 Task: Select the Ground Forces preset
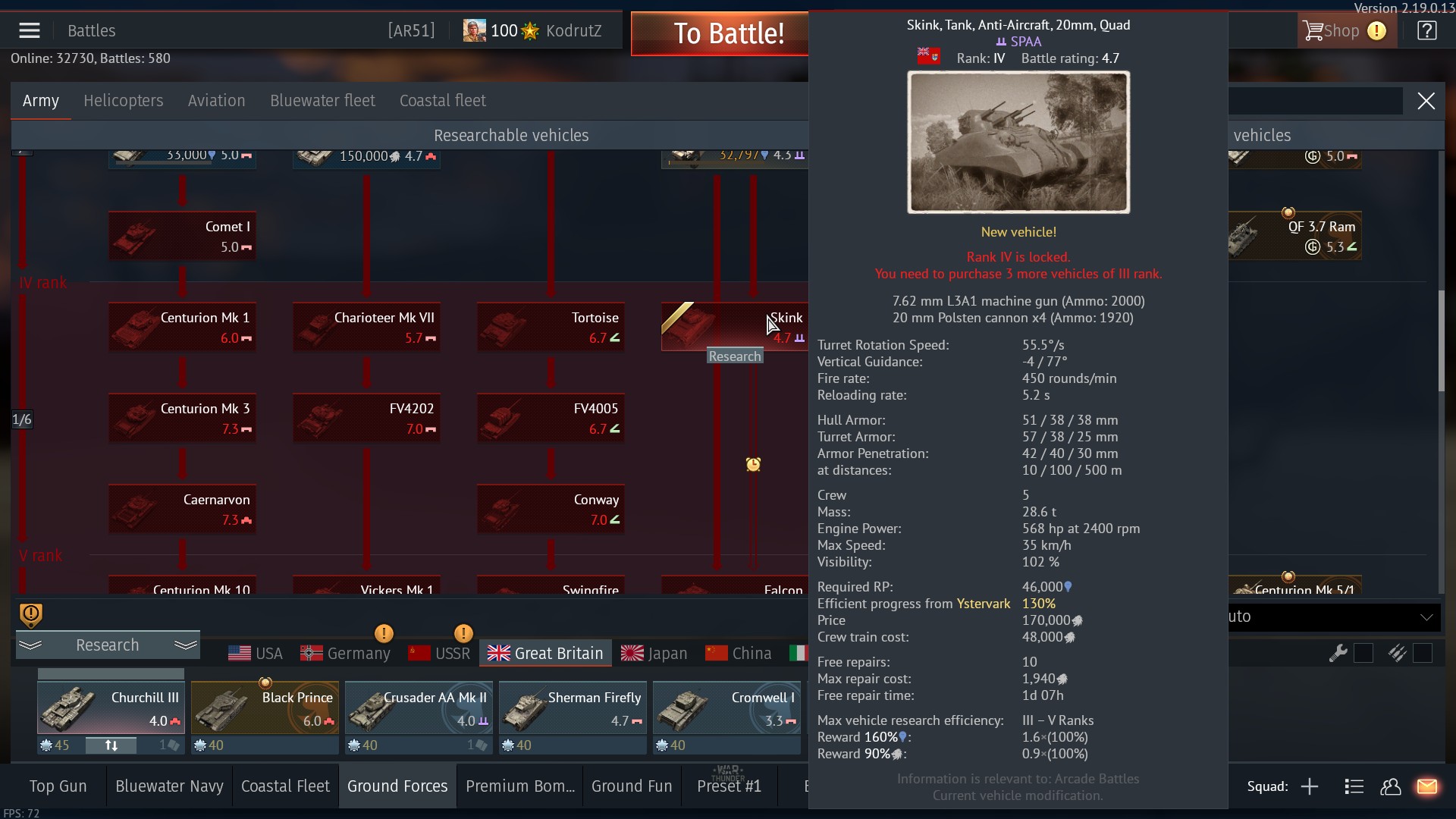397,786
